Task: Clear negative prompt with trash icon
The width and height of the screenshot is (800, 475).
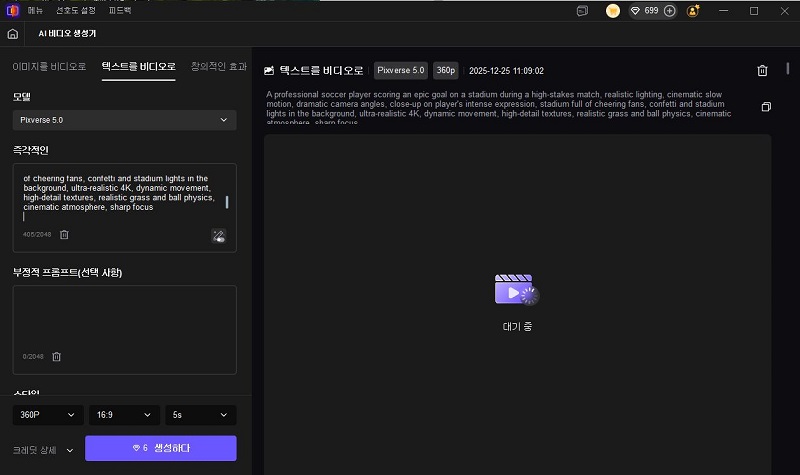Action: tap(57, 357)
